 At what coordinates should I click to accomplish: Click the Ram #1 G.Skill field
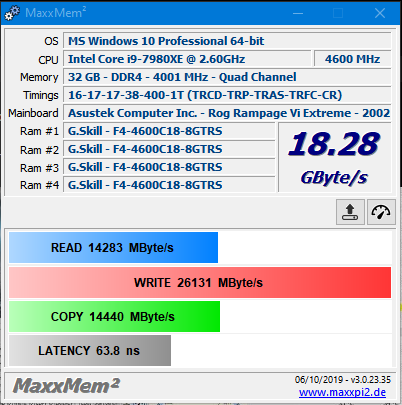click(x=169, y=131)
